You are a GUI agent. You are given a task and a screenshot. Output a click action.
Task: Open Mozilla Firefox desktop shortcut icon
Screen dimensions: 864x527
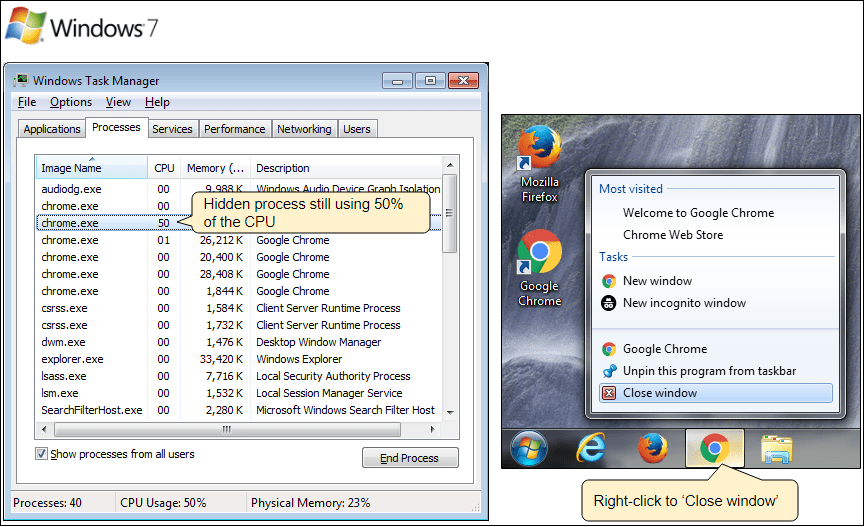coord(539,148)
